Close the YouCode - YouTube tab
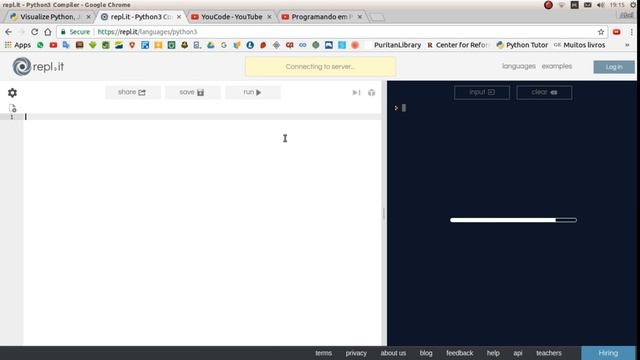The height and width of the screenshot is (360, 640). pos(269,17)
